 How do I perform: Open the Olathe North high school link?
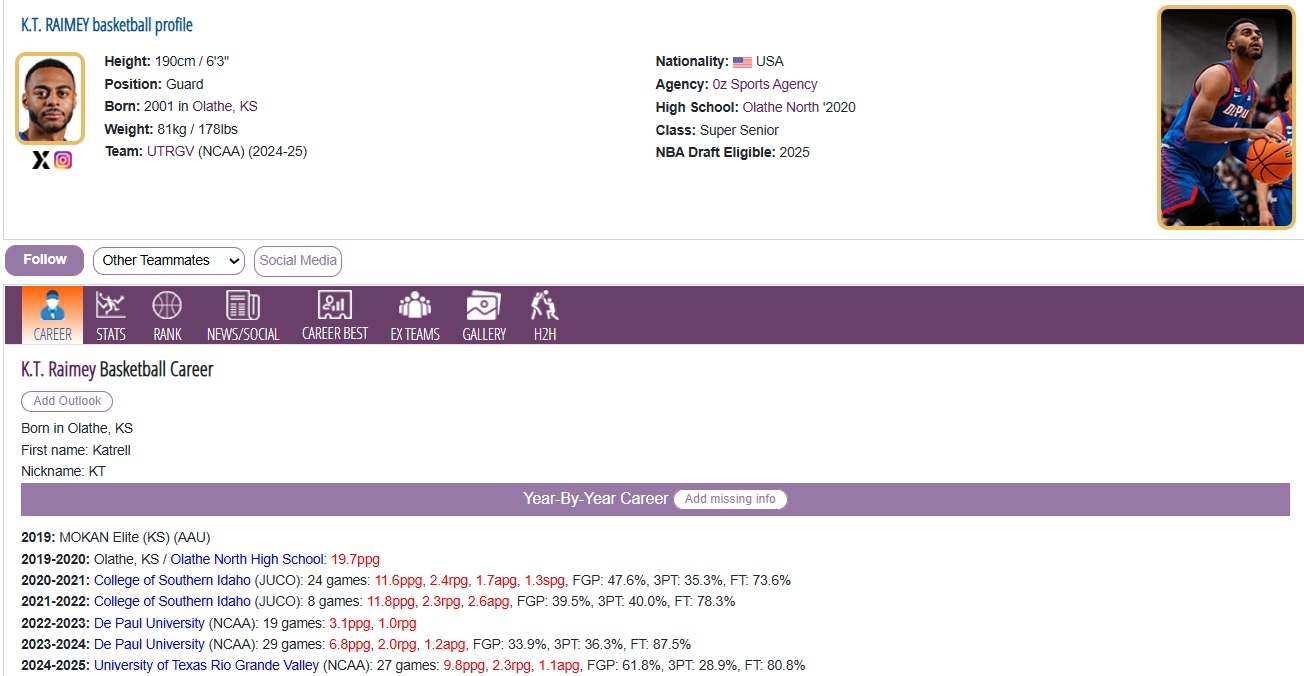(781, 107)
